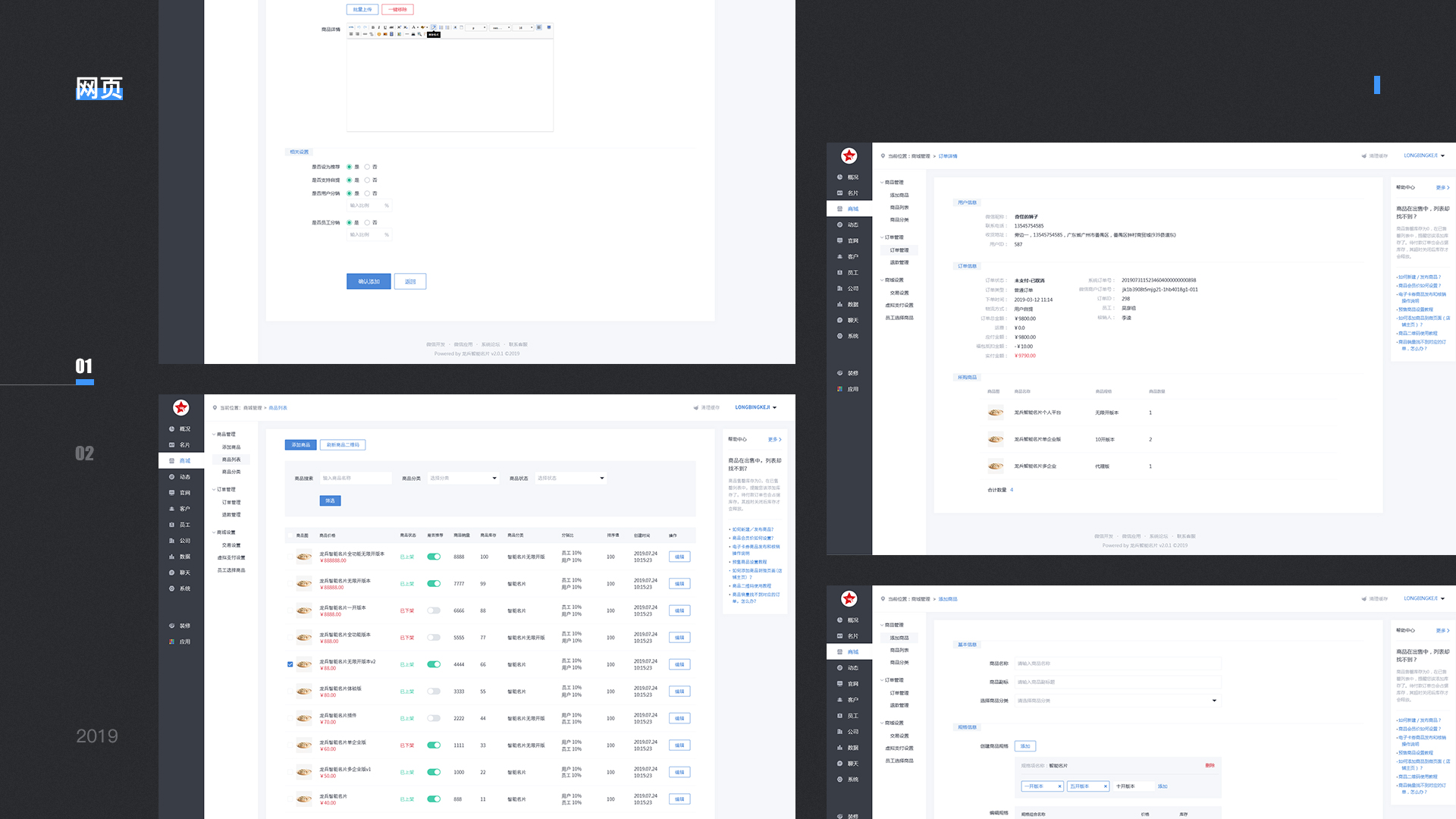Open 数据 data chart icon in product list sidebar
Image resolution: width=1456 pixels, height=819 pixels.
click(x=172, y=557)
